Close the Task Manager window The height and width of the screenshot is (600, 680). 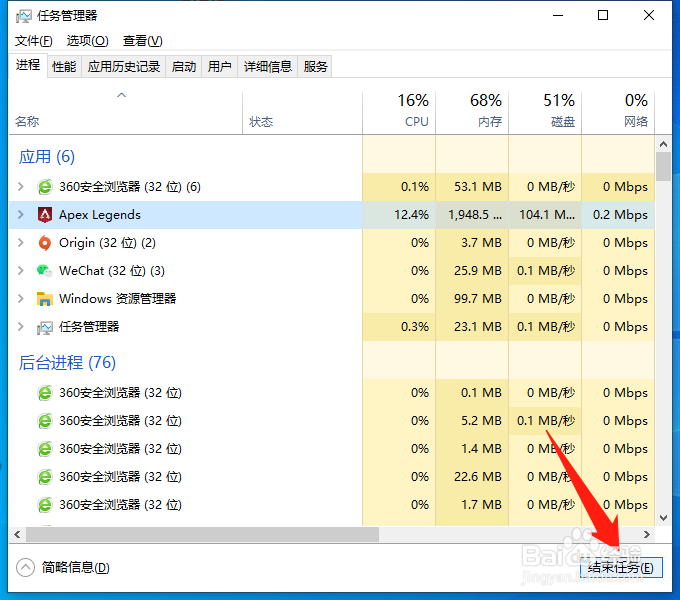click(x=649, y=16)
